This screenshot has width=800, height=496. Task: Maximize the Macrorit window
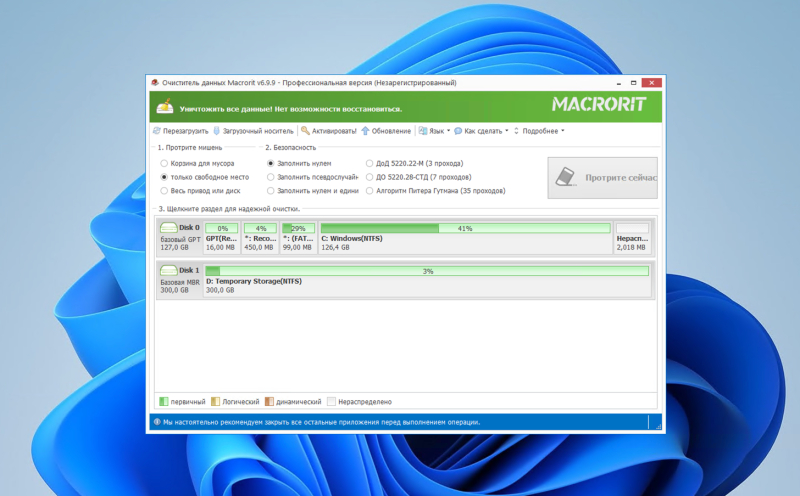(633, 83)
